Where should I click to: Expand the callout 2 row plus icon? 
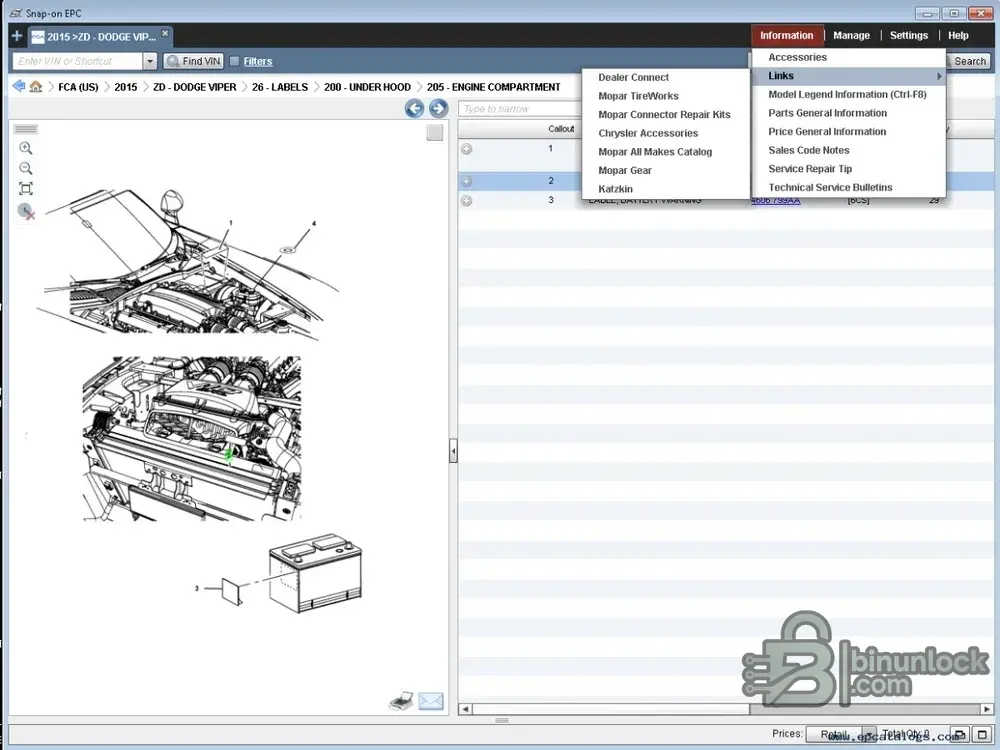point(467,181)
